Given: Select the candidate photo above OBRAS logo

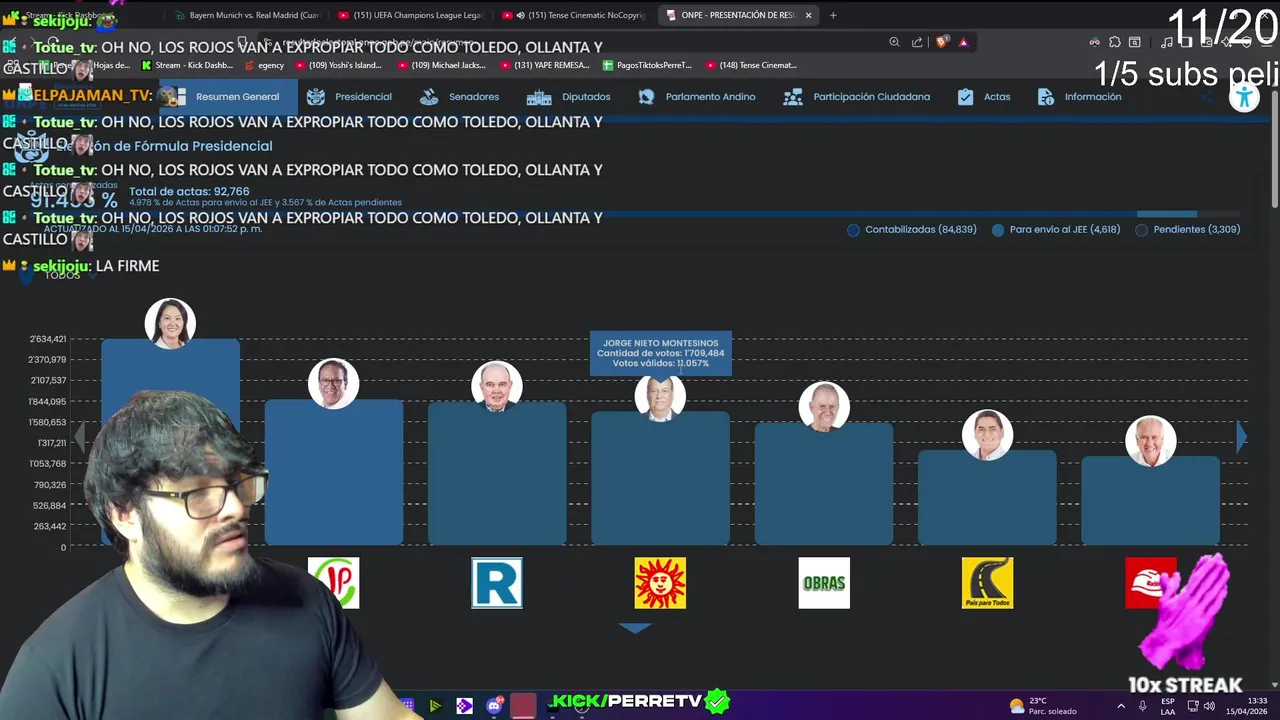Looking at the screenshot, I should (x=824, y=406).
